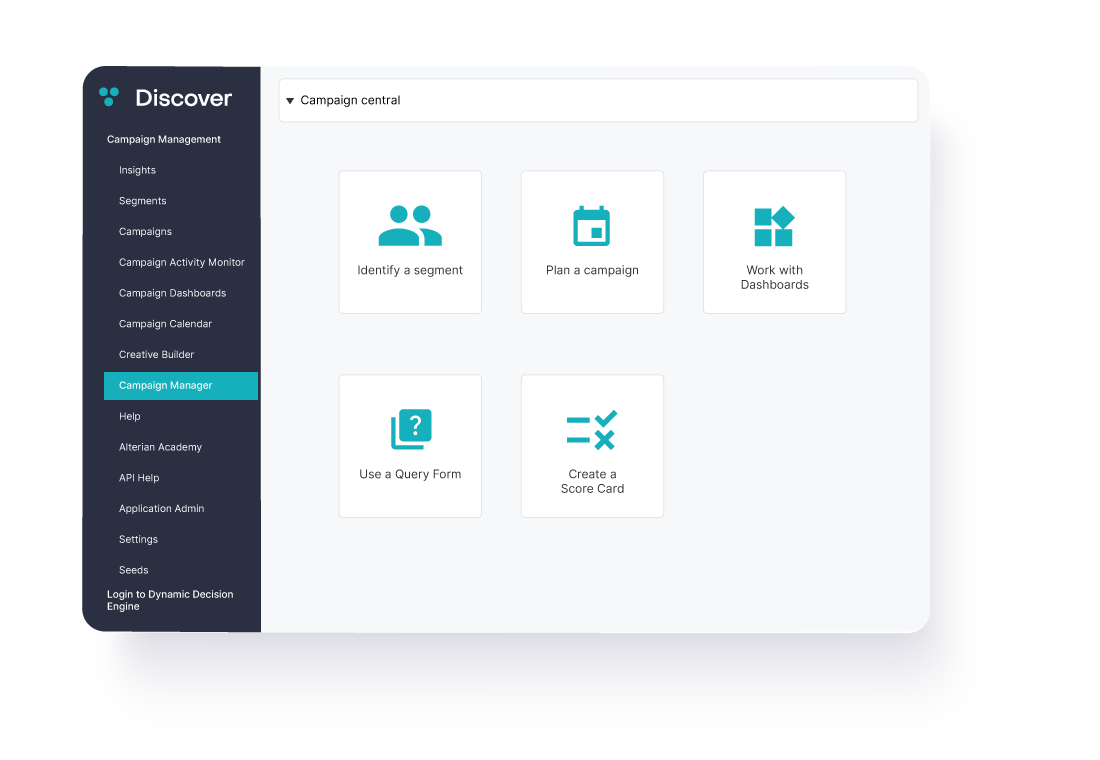Collapse the Campaign central panel arrow
Screen dimensions: 1100x760
point(290,101)
